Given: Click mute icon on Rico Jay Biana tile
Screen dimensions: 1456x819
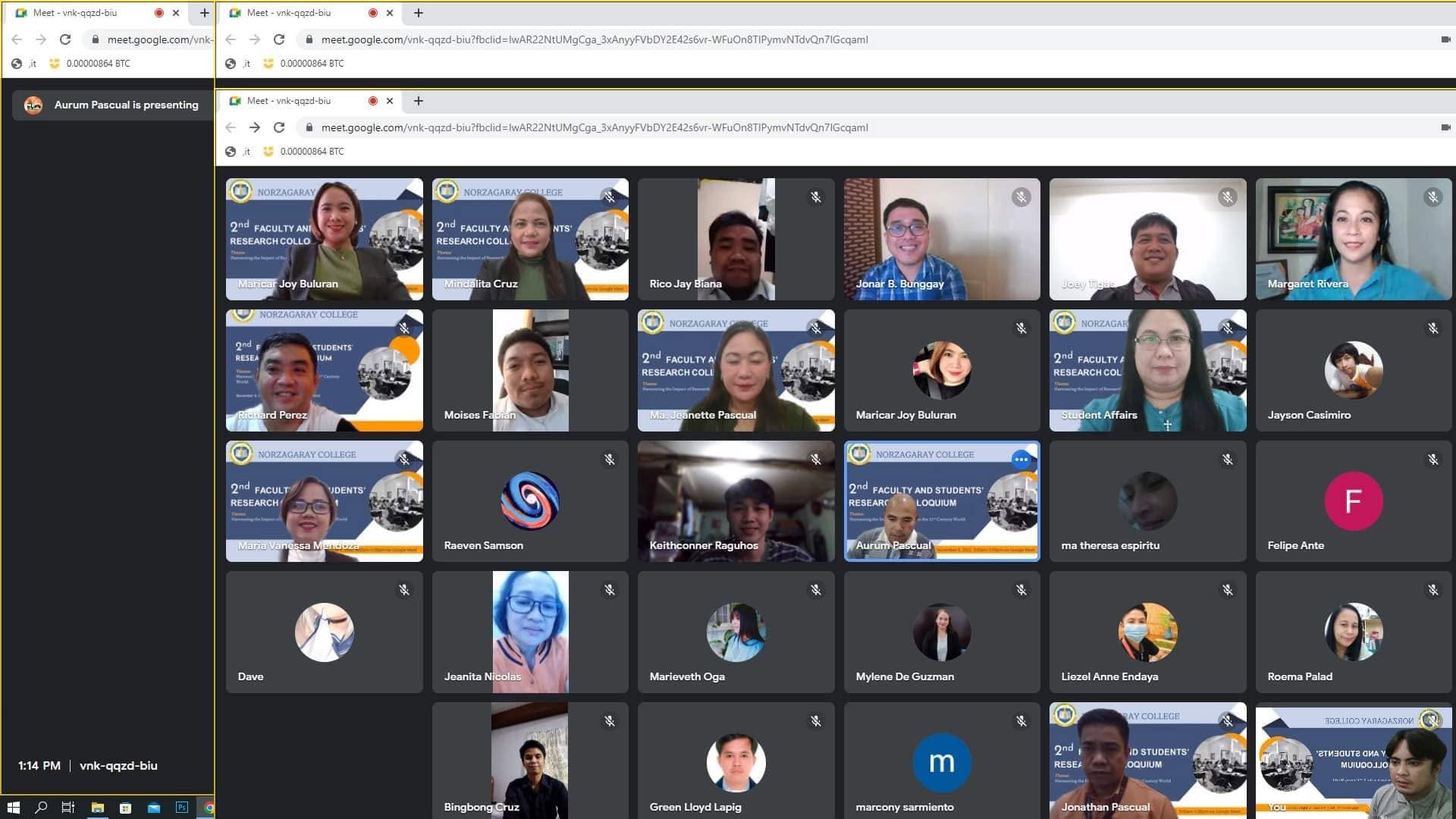Looking at the screenshot, I should point(816,197).
